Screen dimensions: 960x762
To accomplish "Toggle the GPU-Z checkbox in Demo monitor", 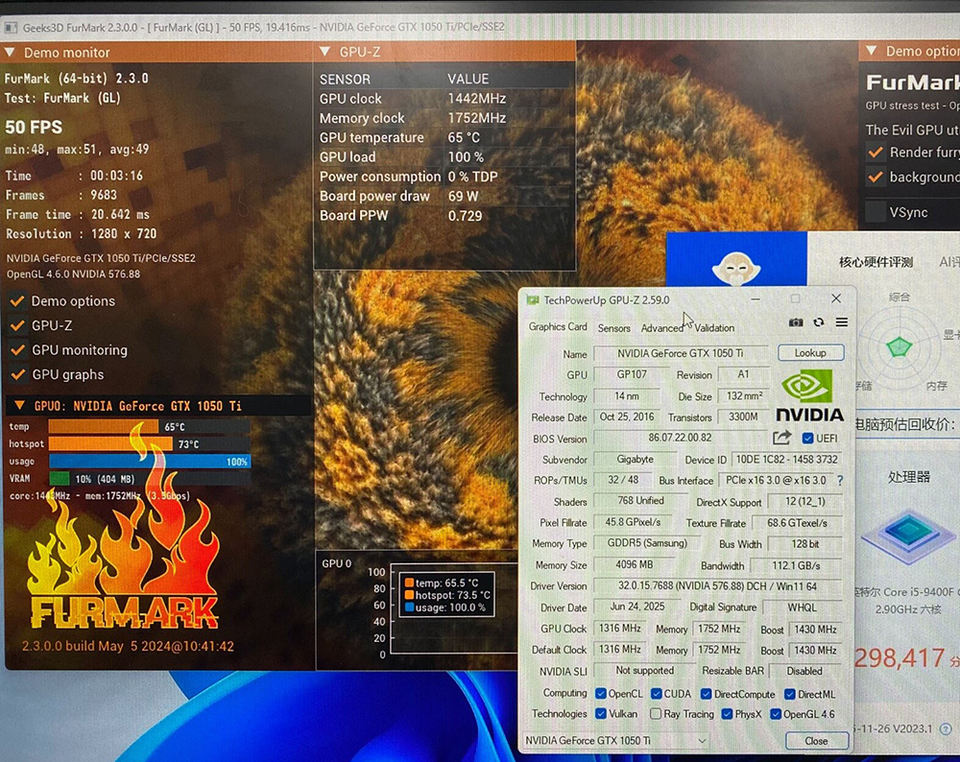I will coord(17,325).
